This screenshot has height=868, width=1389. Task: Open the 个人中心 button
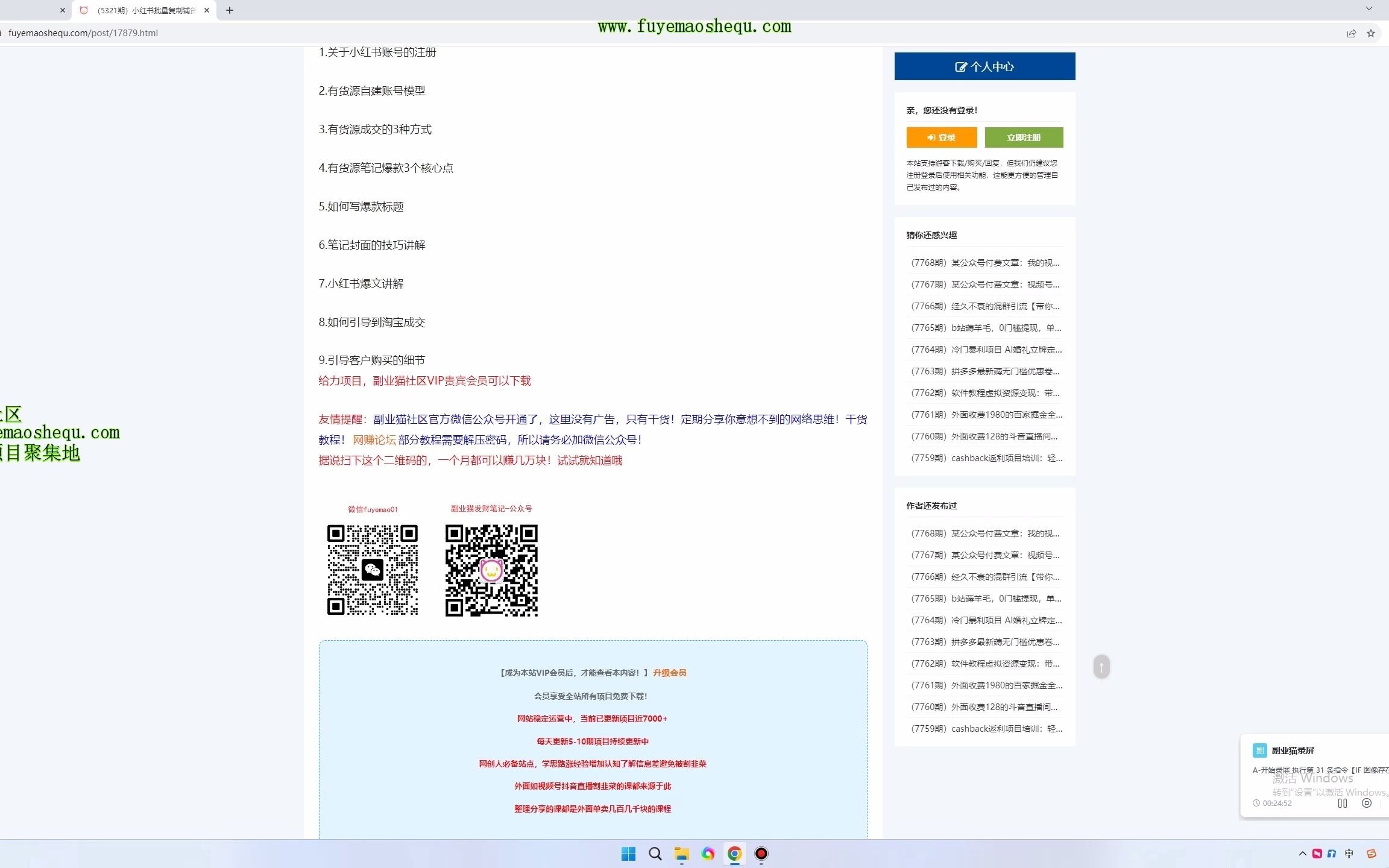(x=984, y=66)
